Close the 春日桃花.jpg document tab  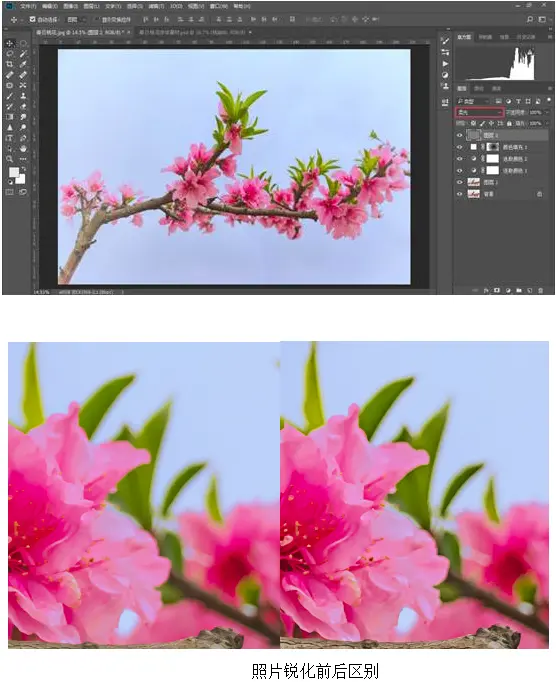[129, 33]
